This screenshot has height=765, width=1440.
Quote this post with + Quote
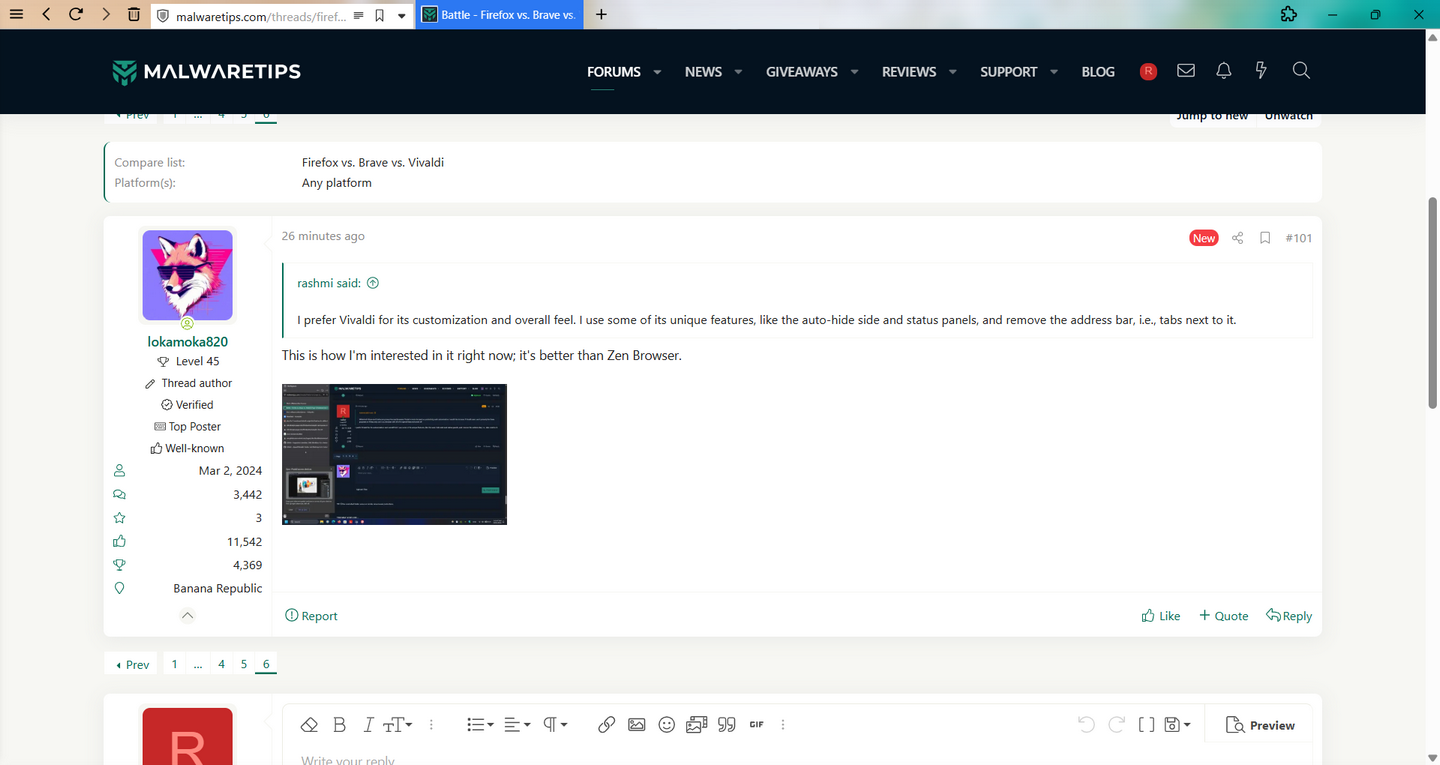pyautogui.click(x=1224, y=616)
